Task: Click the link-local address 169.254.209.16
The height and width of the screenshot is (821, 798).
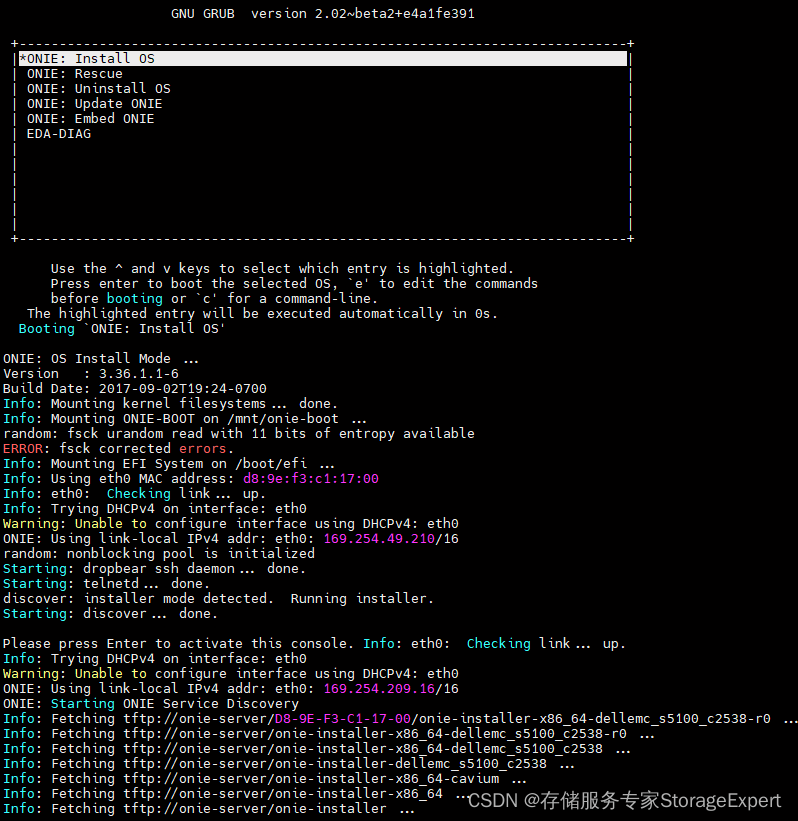Action: (379, 689)
